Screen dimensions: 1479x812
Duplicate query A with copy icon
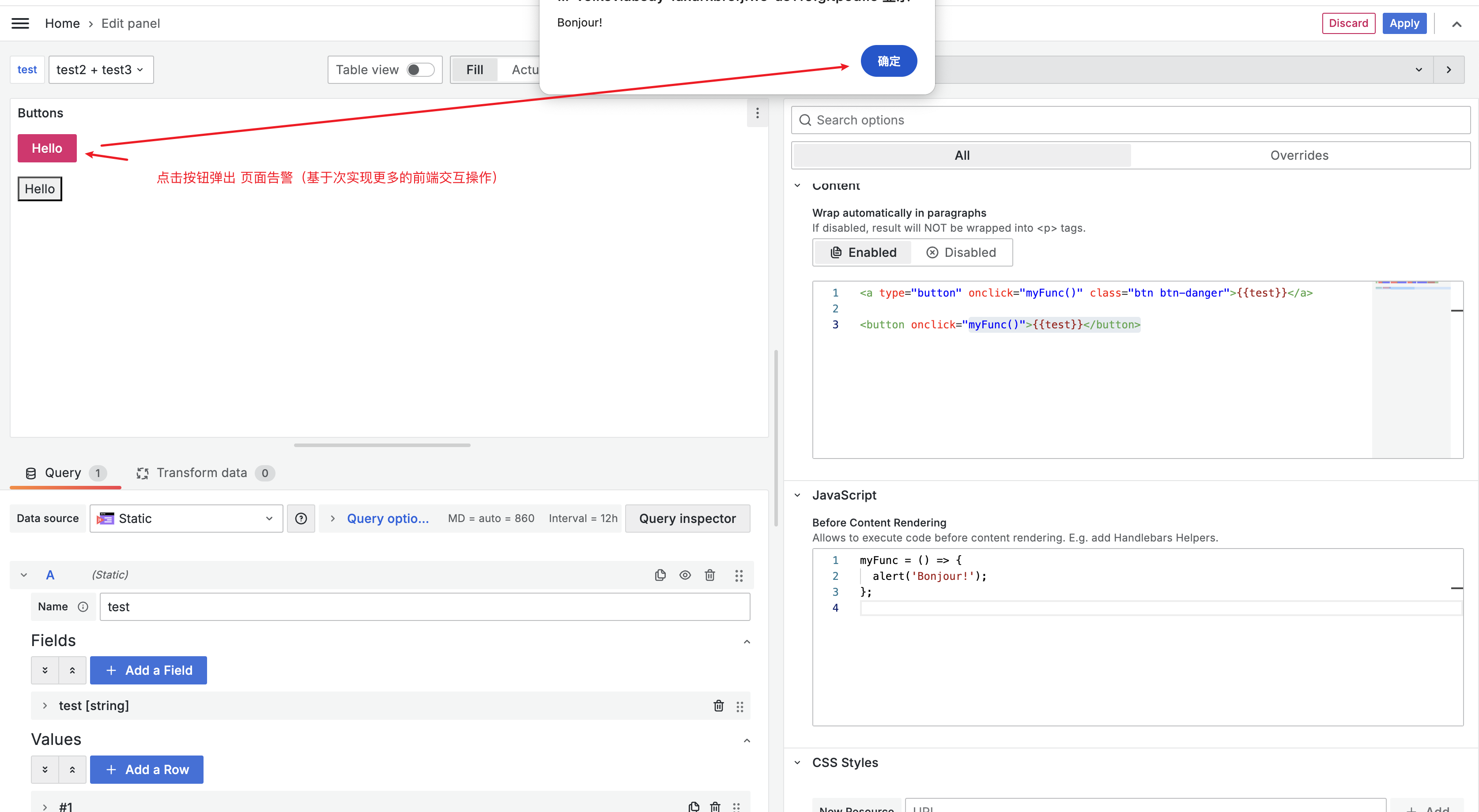click(660, 575)
